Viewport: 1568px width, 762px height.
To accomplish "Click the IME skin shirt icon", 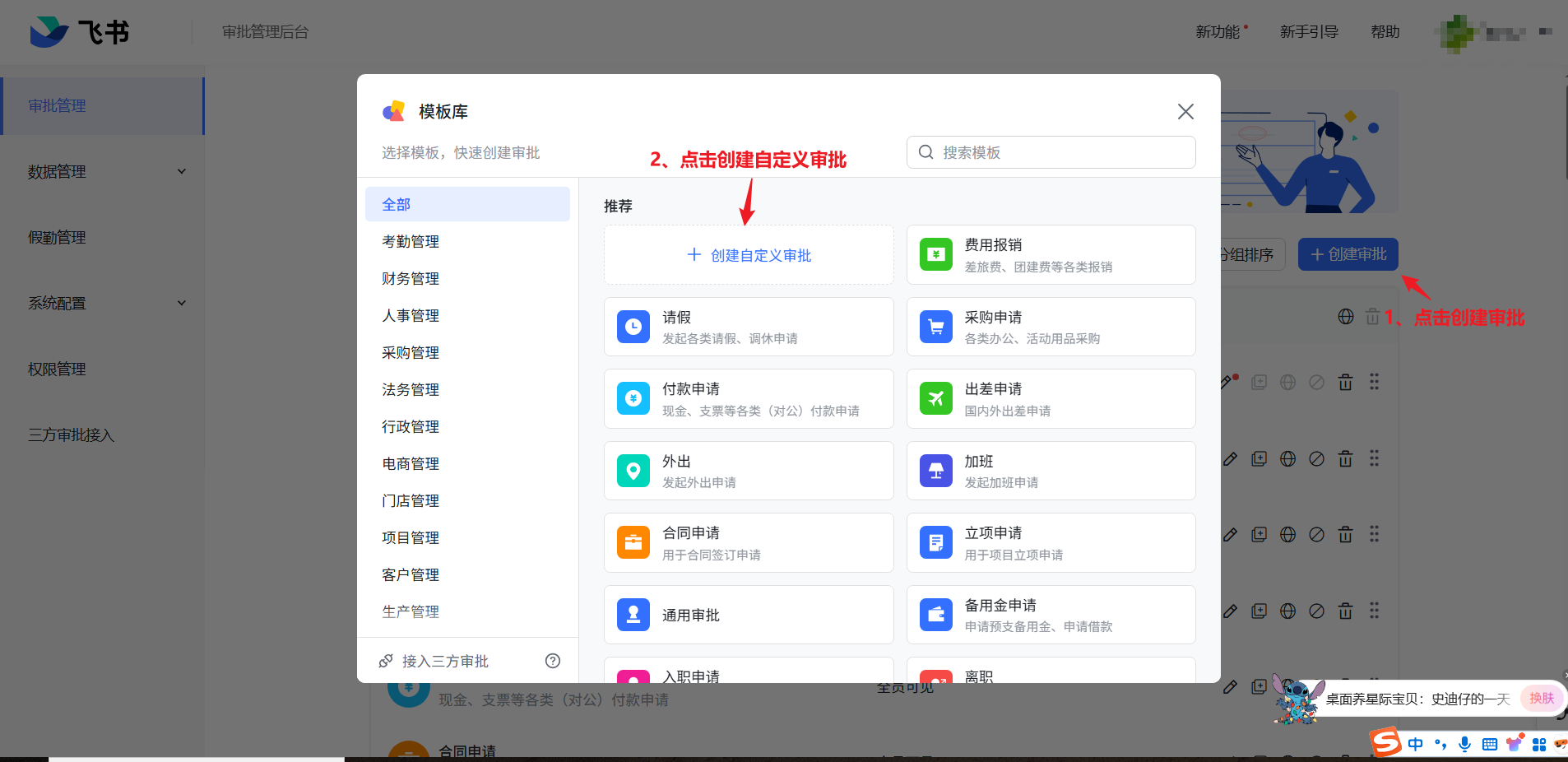I will [x=1515, y=744].
